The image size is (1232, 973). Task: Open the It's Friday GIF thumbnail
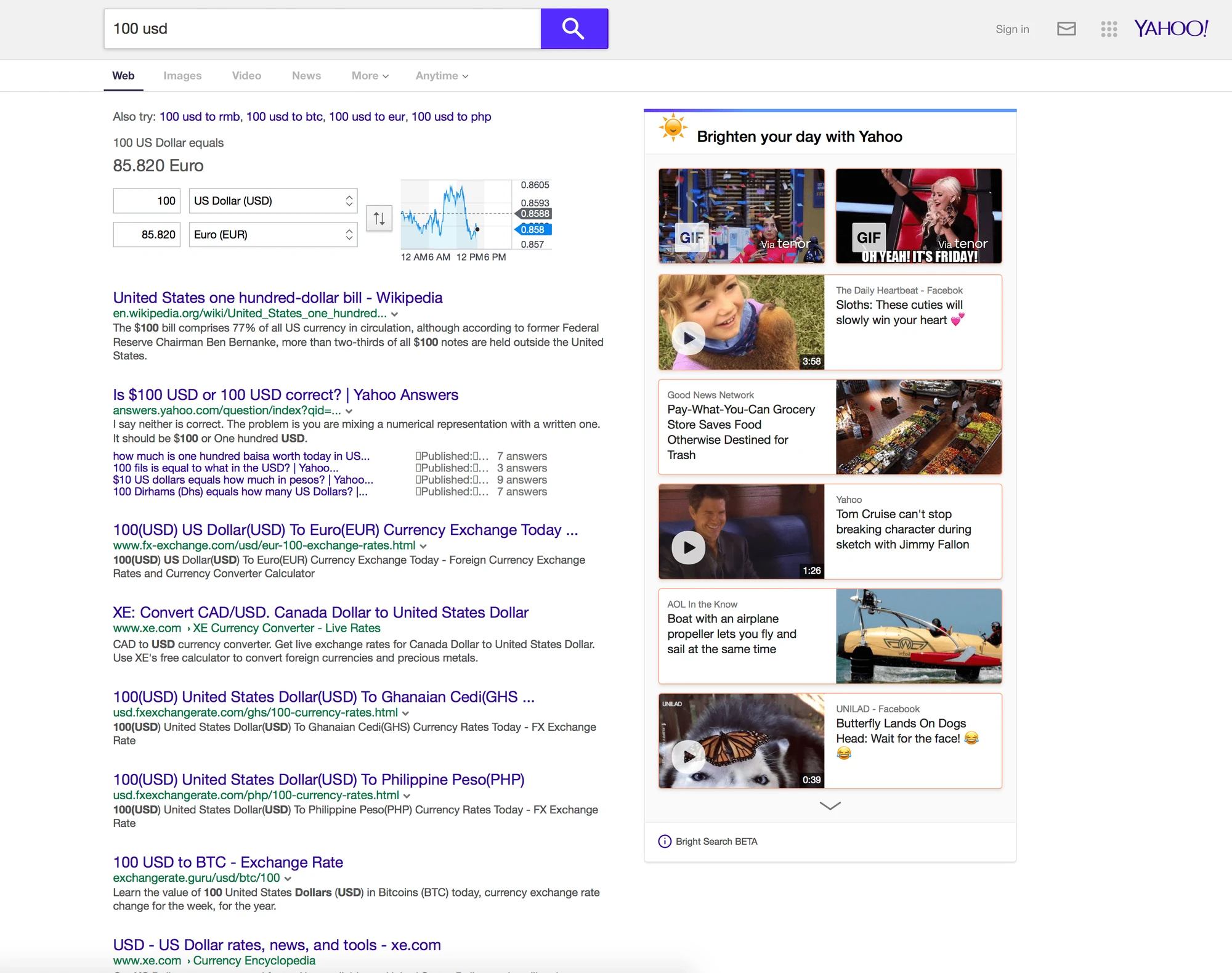pyautogui.click(x=918, y=216)
